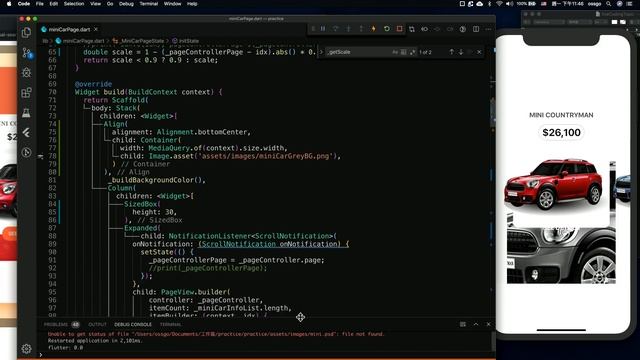Click the lib breadcrumb segment
Image resolution: width=640 pixels, height=360 pixels.
45,41
